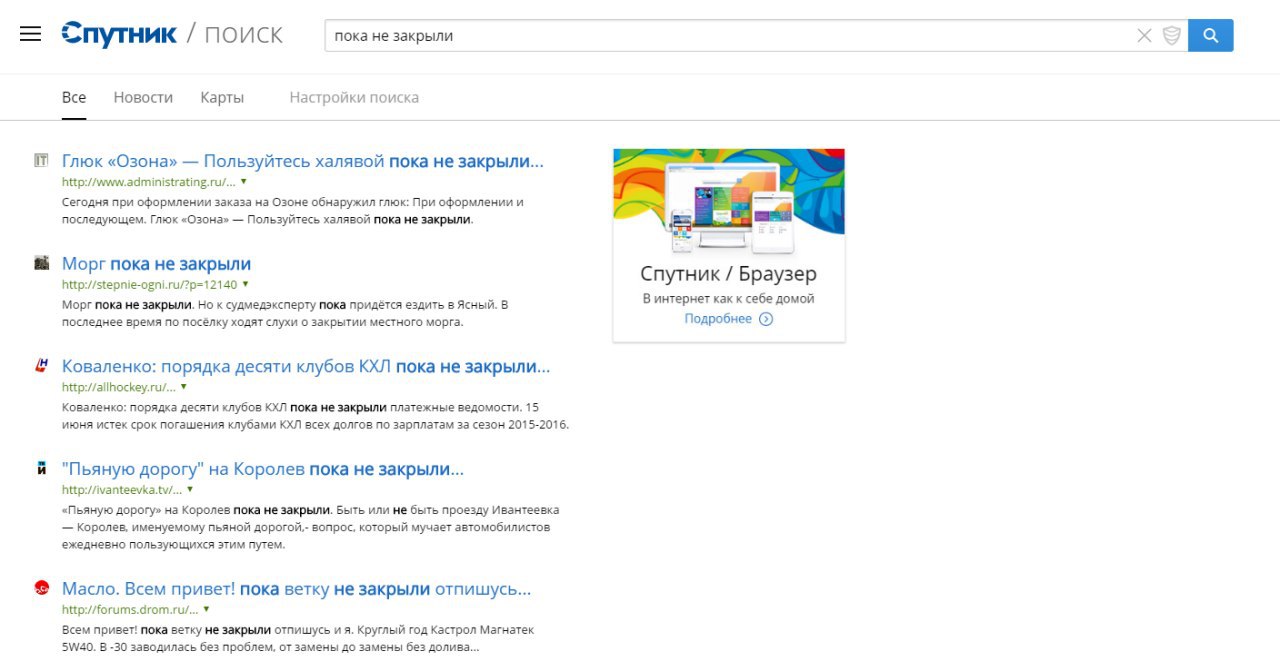Click the http://forums.drom.ru/ URL
Screen dimensions: 1280x671
tap(130, 609)
